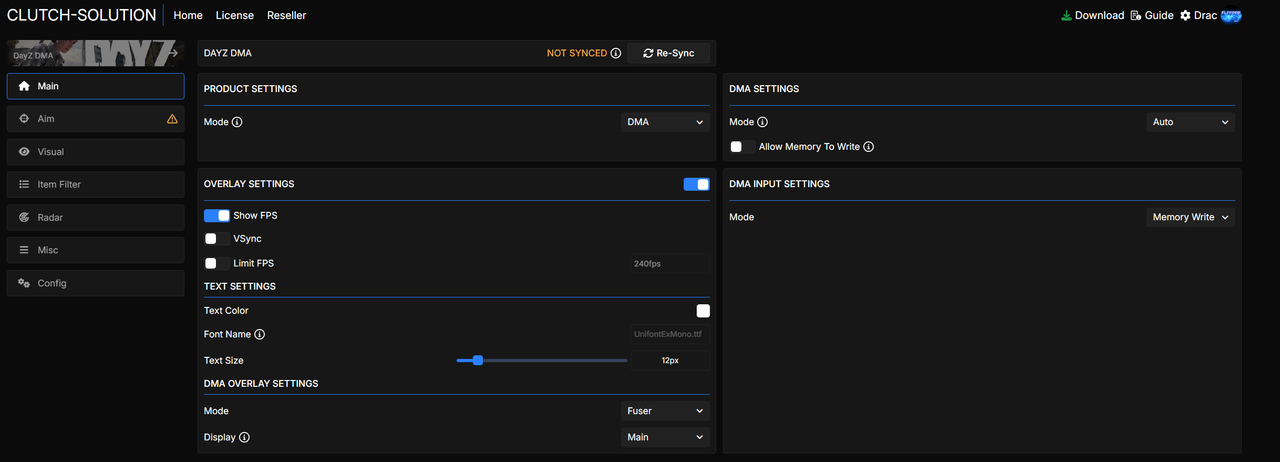Click the info icon next to NOT SYNCED
Image resolution: width=1280 pixels, height=462 pixels.
[x=616, y=53]
